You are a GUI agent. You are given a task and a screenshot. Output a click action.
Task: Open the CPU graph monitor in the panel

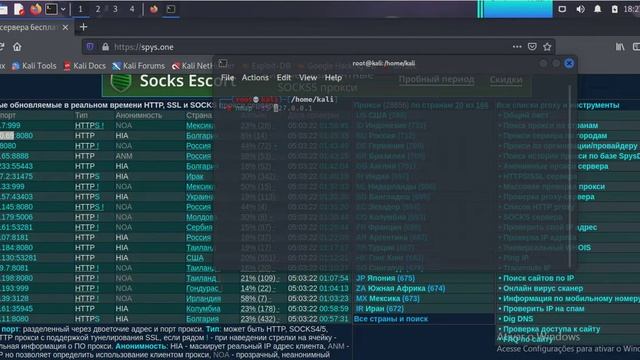515,9
